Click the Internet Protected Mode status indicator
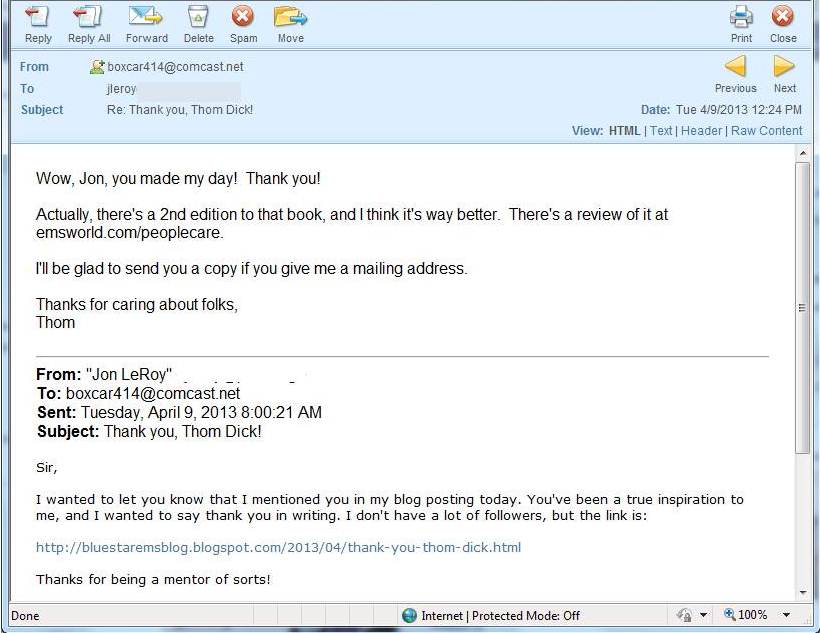The width and height of the screenshot is (820, 633). (490, 616)
